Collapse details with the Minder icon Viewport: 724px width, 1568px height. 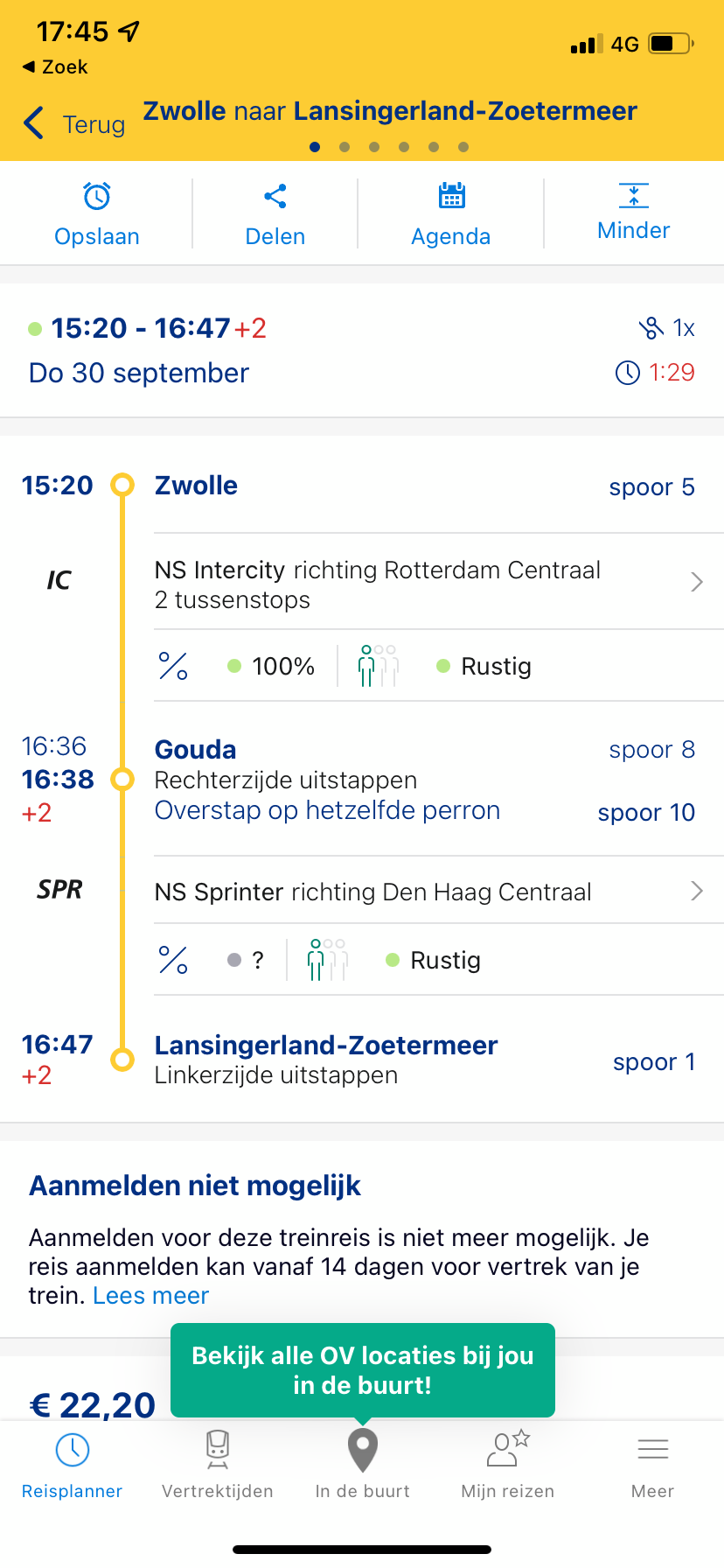[x=634, y=196]
